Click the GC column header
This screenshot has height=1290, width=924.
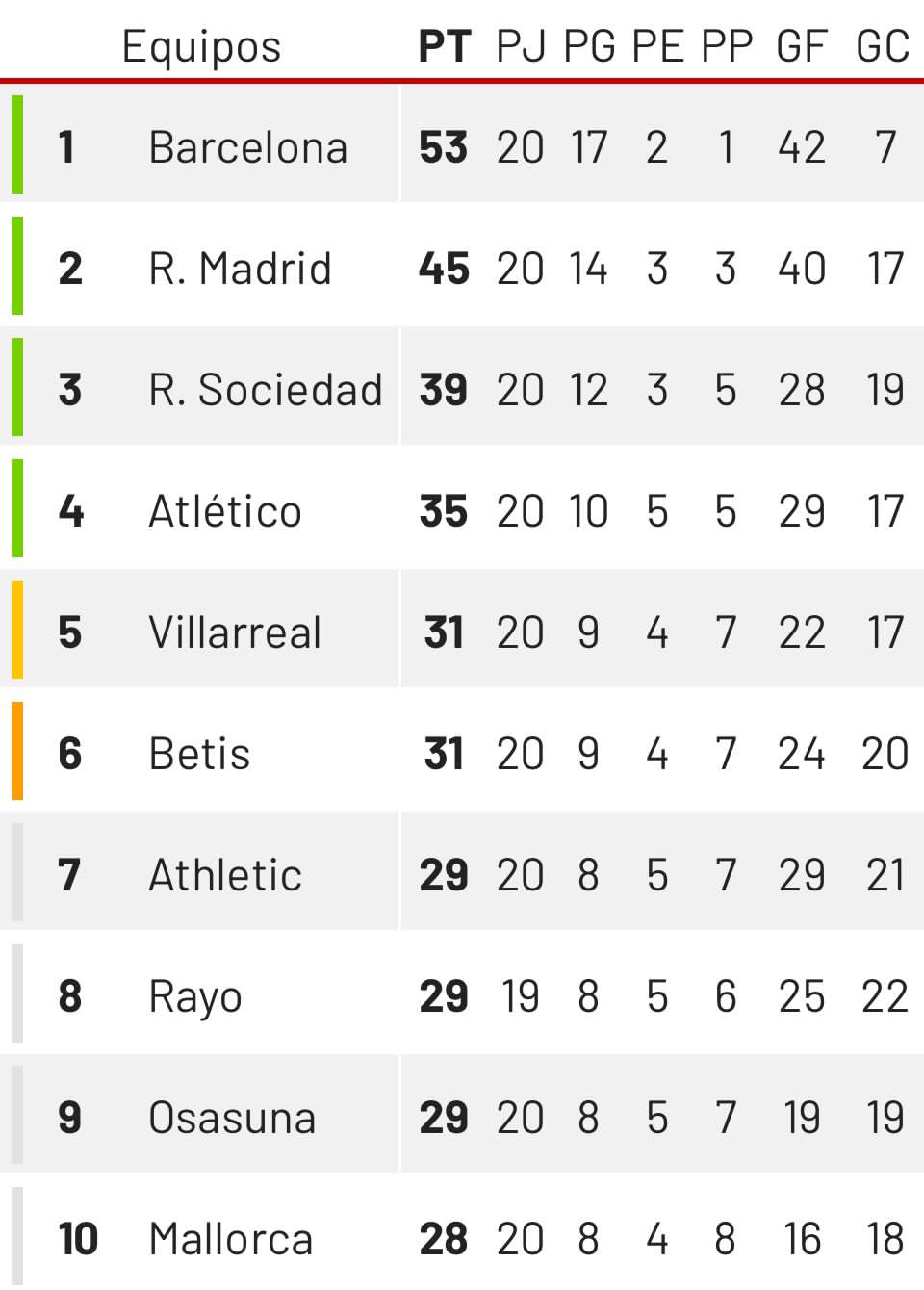pos(883,46)
